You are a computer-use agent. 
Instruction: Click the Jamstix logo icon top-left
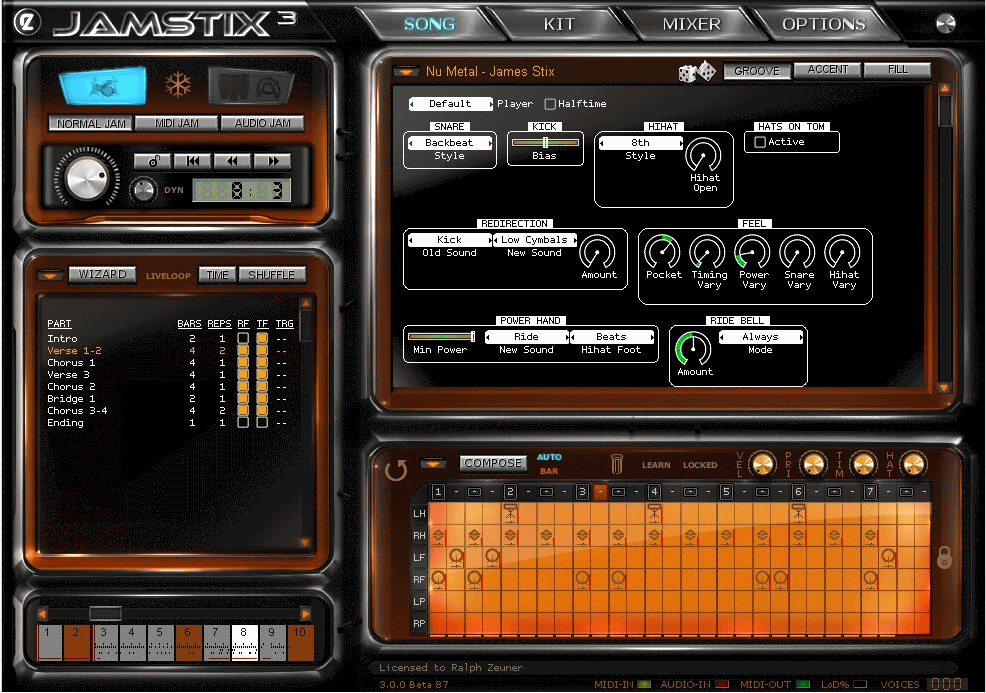28,22
